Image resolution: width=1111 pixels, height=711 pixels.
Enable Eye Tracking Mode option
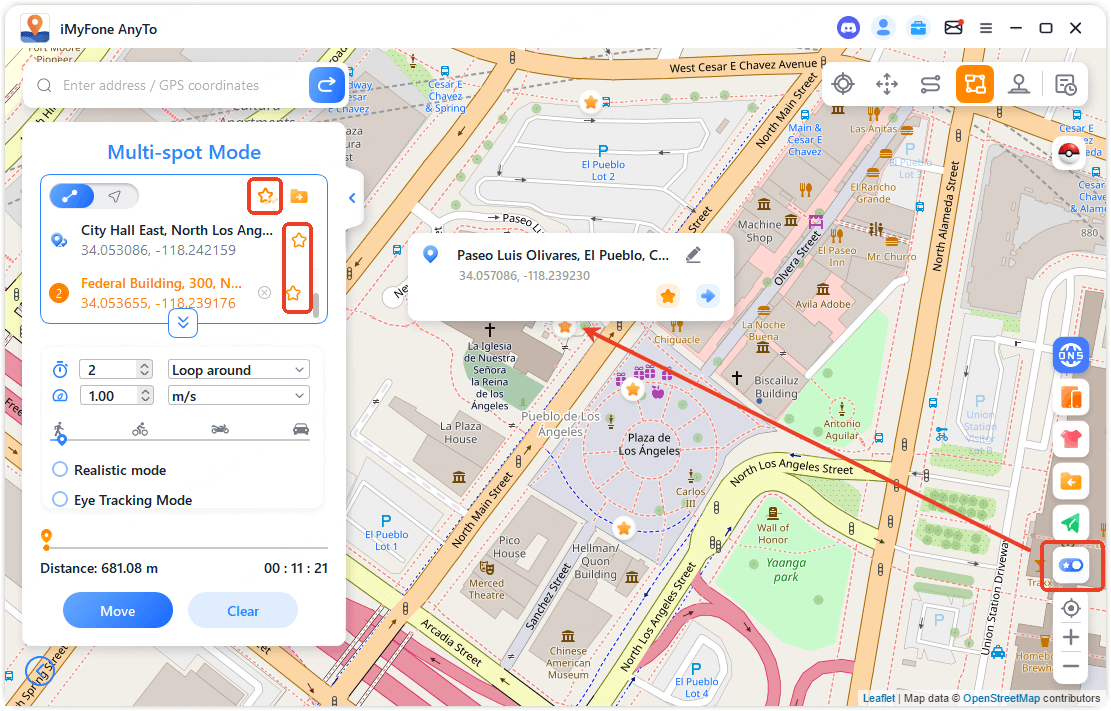coord(60,500)
